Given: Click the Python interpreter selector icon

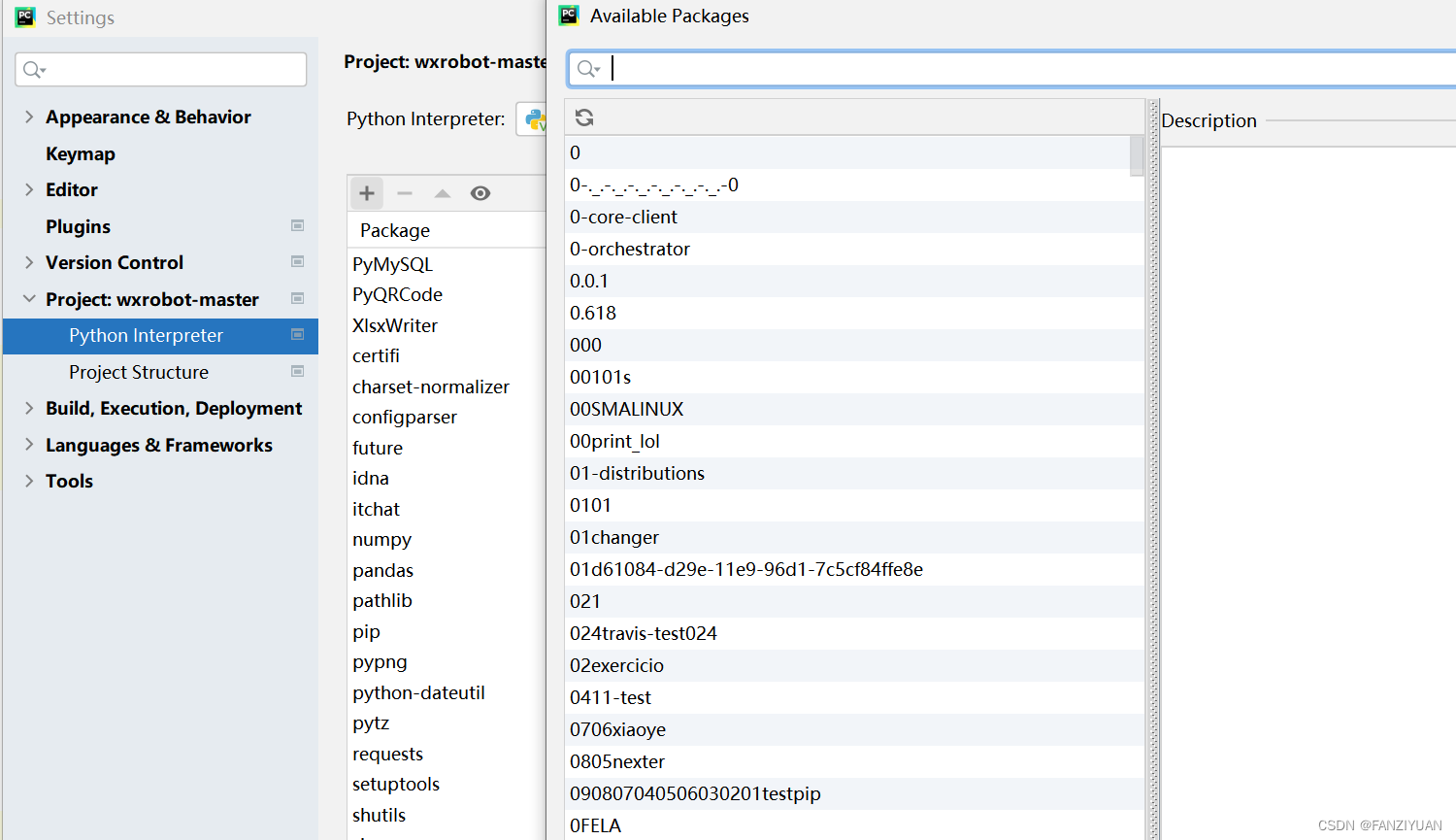Looking at the screenshot, I should point(535,119).
